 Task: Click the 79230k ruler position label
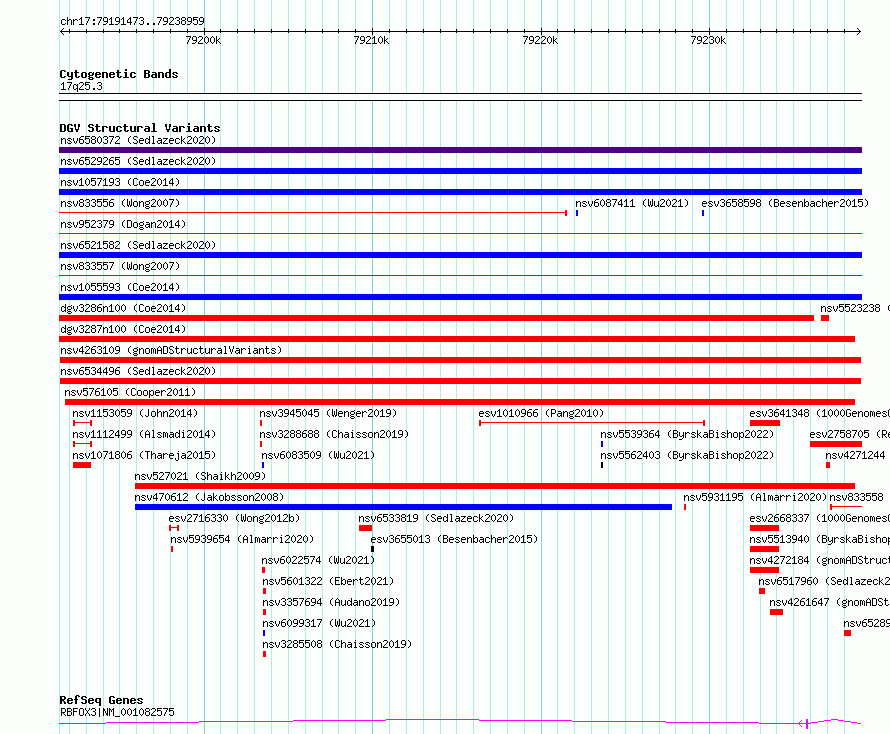pyautogui.click(x=708, y=40)
